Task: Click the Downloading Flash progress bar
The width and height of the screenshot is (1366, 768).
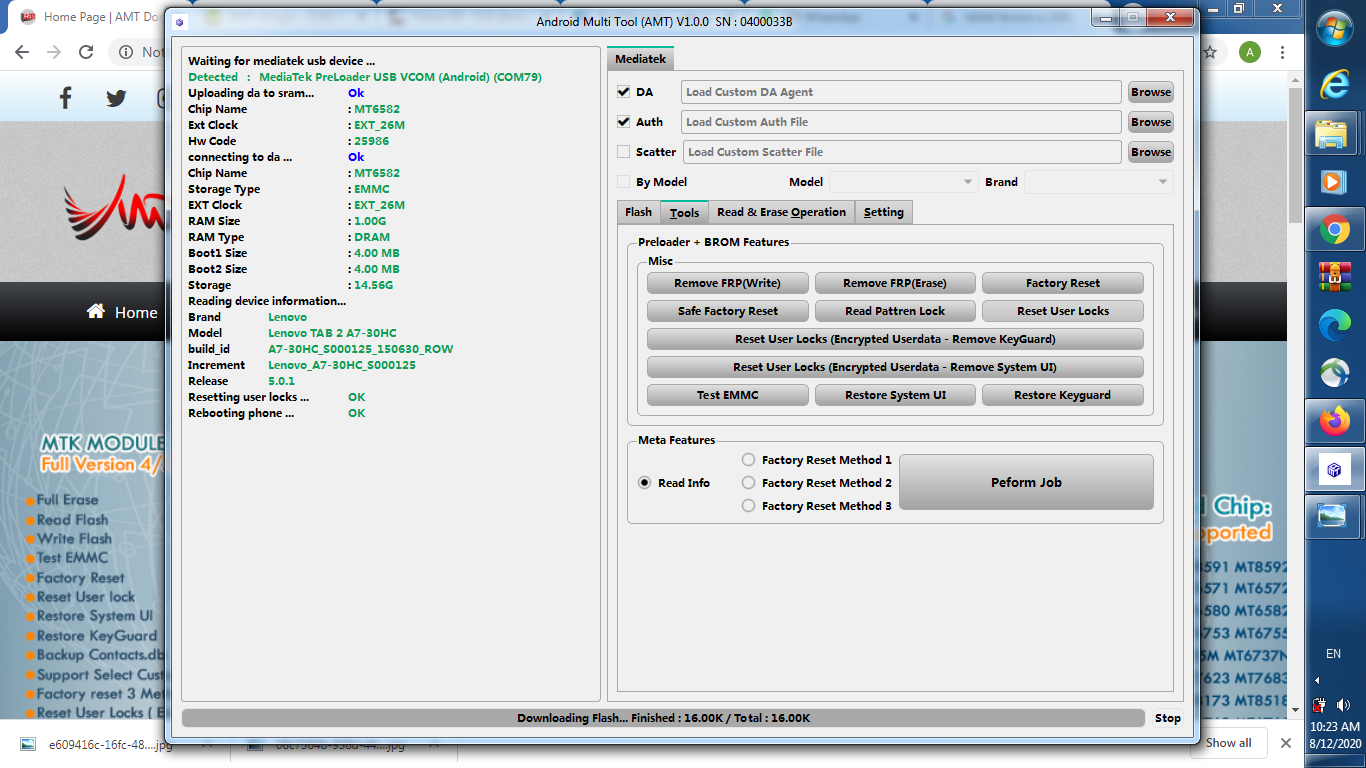Action: click(663, 718)
